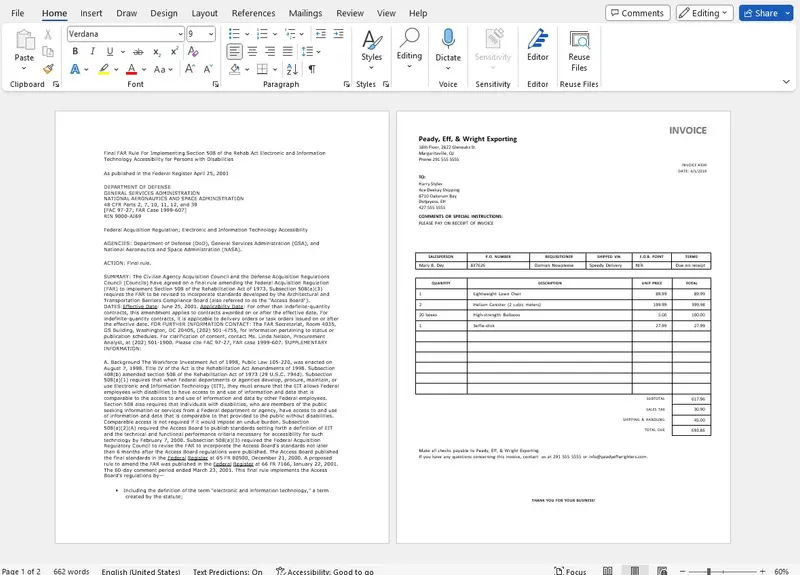Open the Help tab

[x=418, y=13]
